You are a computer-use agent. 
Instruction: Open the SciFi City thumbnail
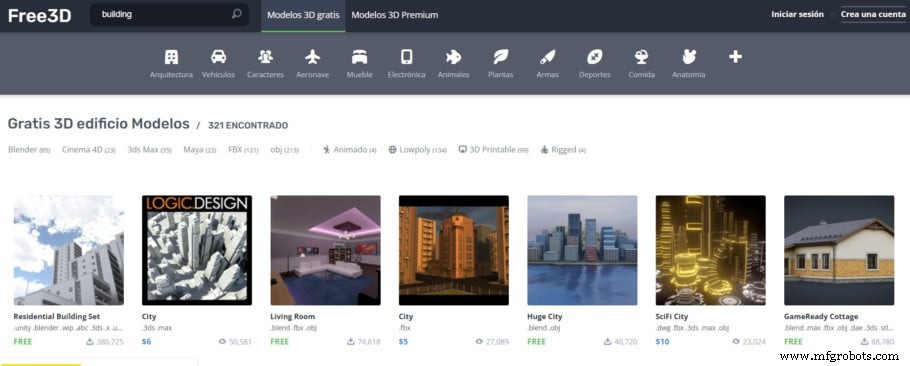click(710, 250)
